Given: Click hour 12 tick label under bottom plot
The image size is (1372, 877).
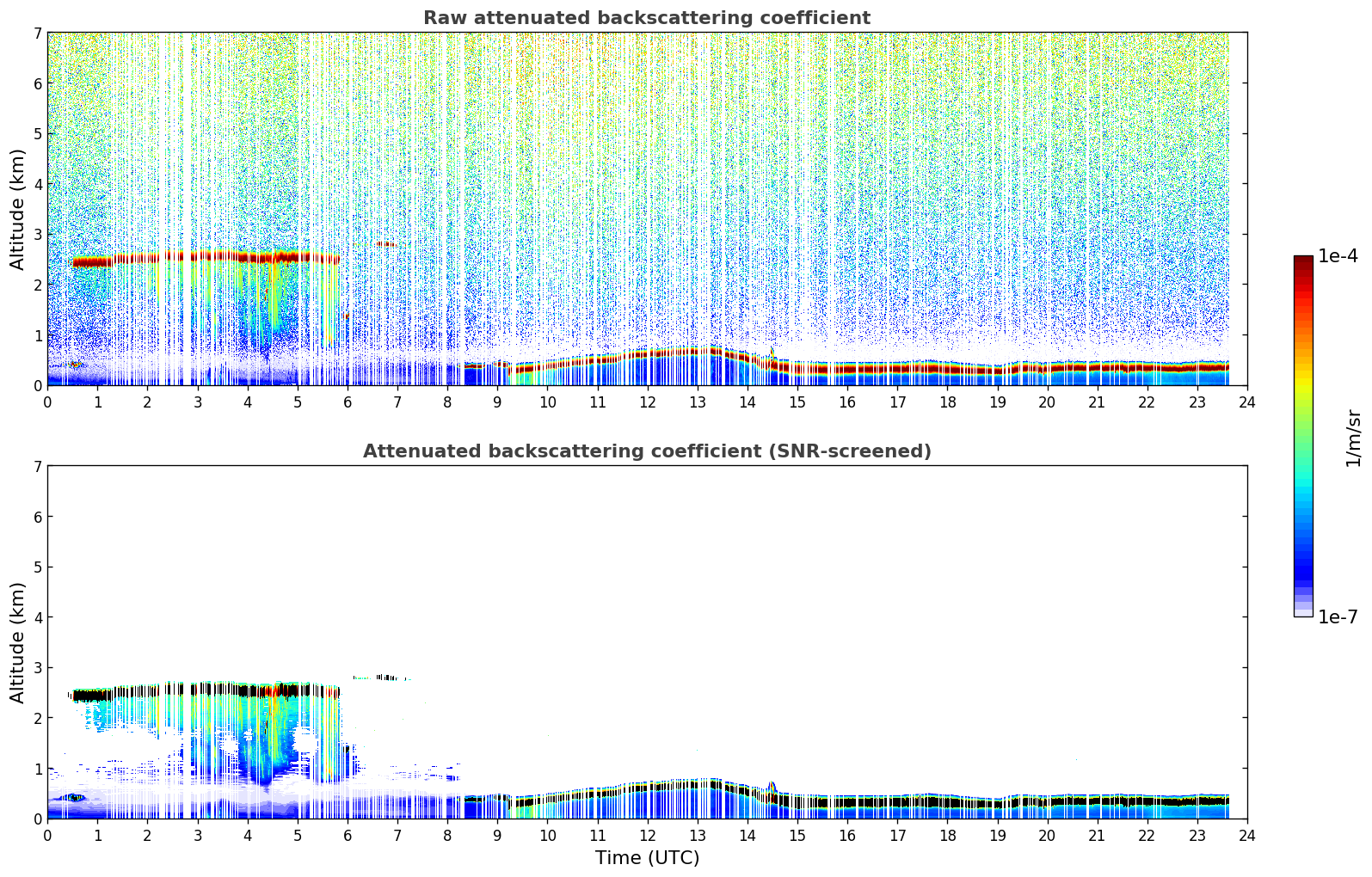Looking at the screenshot, I should coord(647,836).
